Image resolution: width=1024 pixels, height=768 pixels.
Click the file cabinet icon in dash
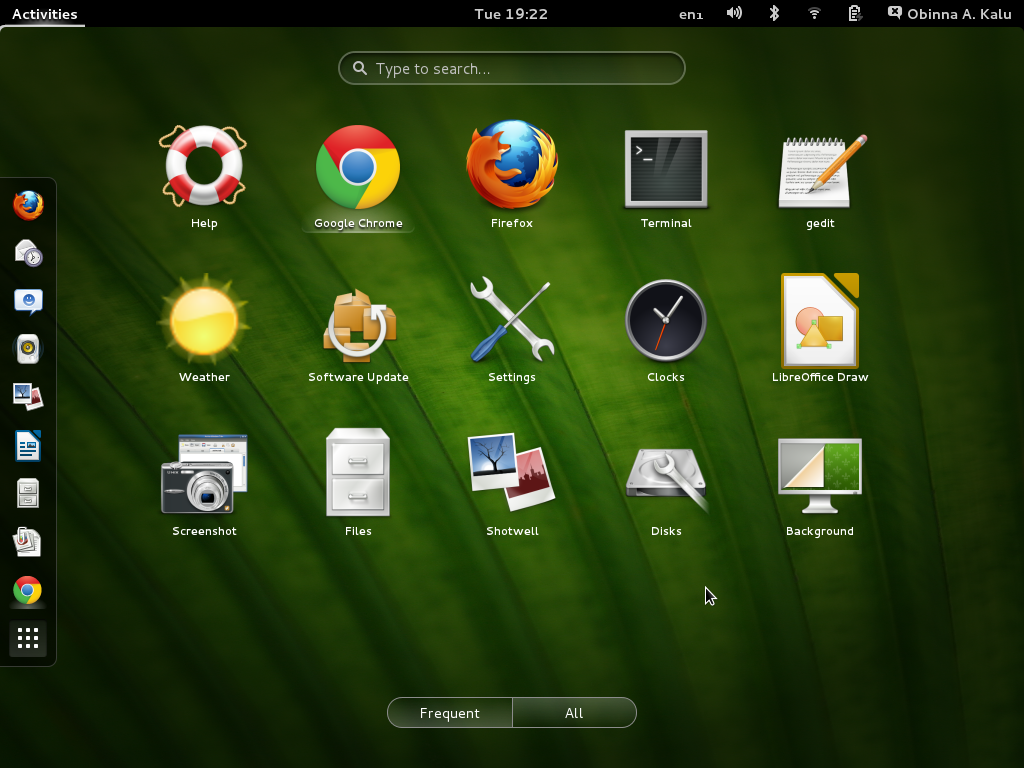(x=28, y=494)
